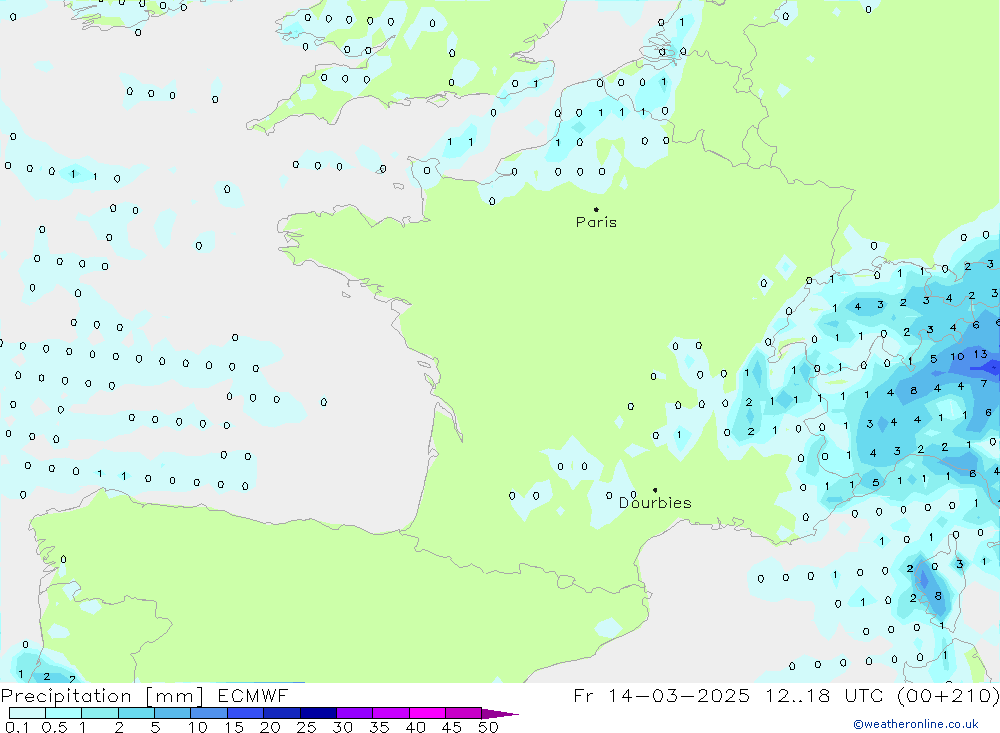Viewport: 1000px width, 733px height.
Task: Pick the 20–25 mm legend color
Action: point(282,713)
